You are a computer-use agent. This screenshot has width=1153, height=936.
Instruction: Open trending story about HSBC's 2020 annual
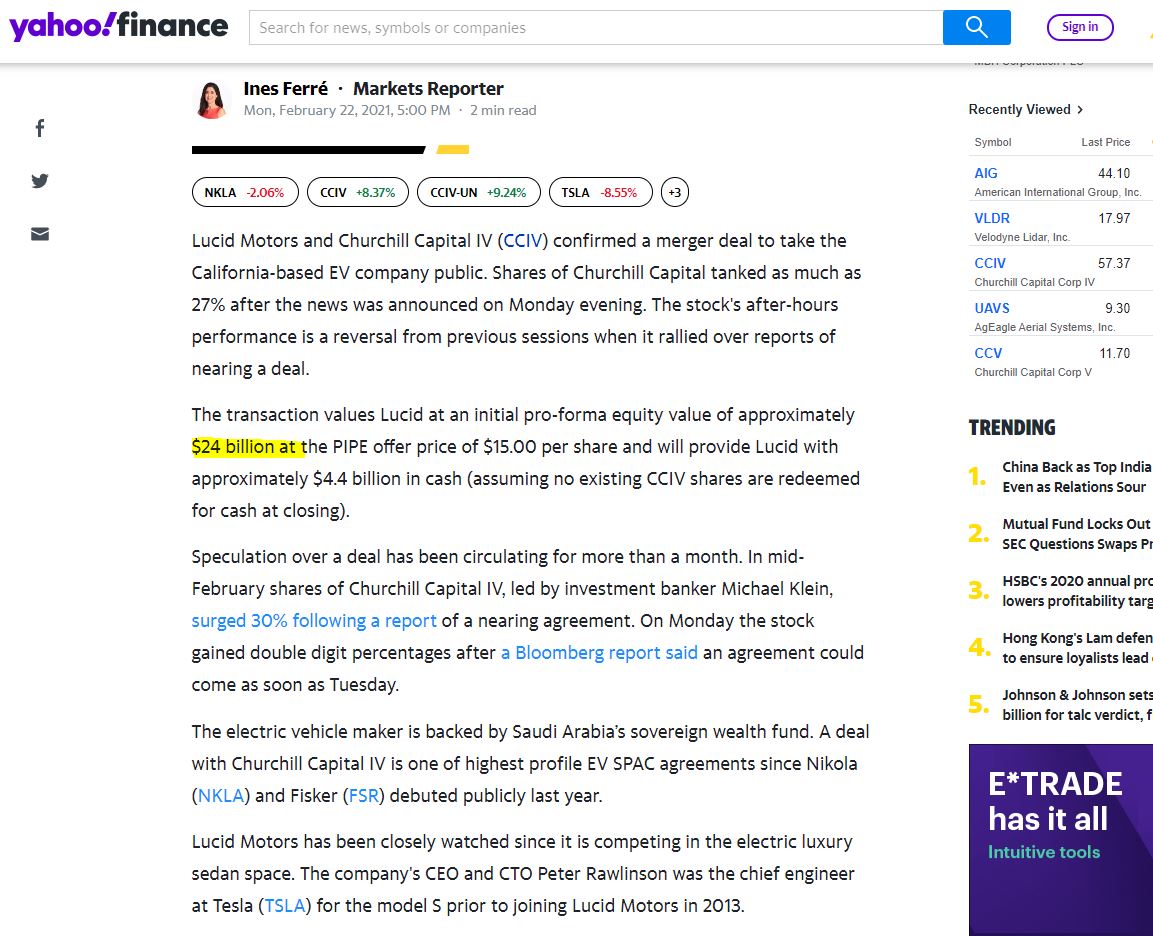(x=1077, y=590)
